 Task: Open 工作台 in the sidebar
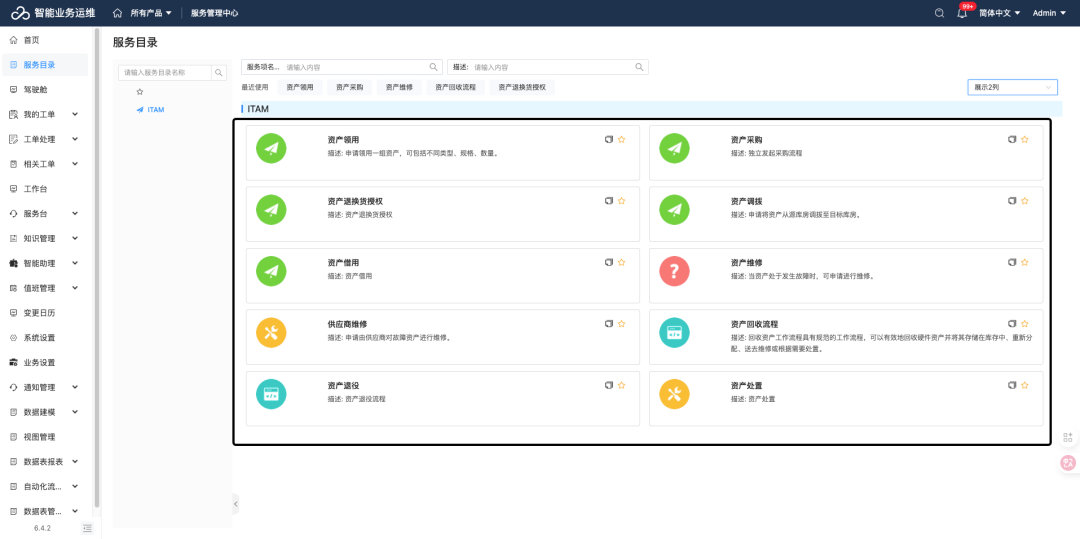(45, 189)
